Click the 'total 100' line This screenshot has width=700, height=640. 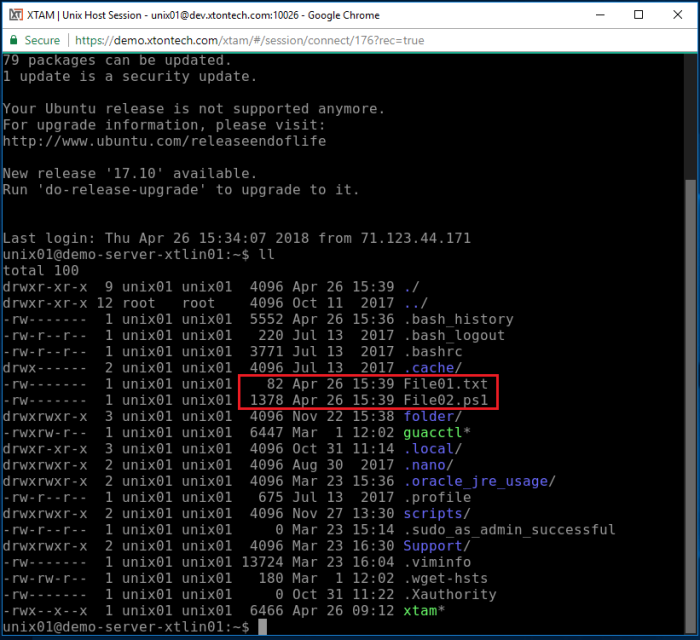[41, 270]
